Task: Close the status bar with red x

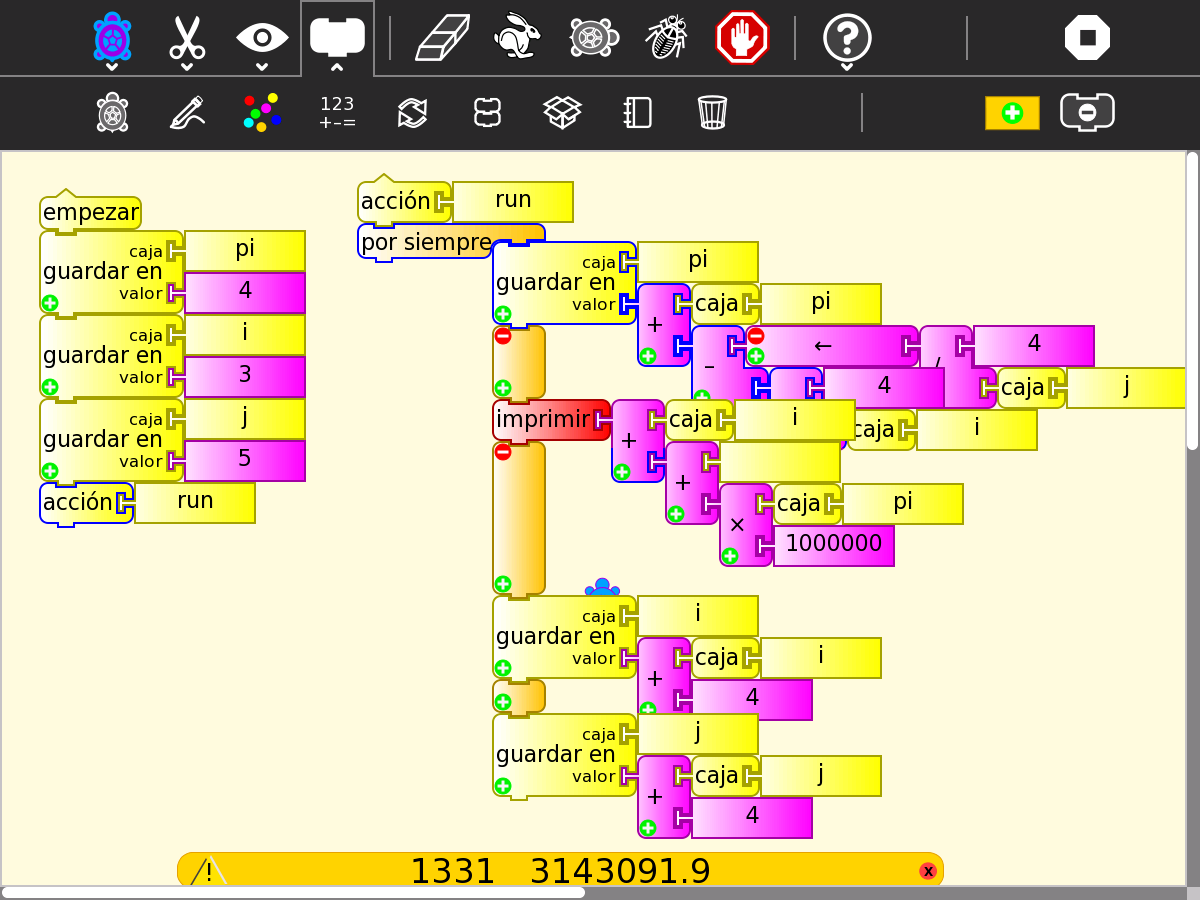Action: click(x=928, y=871)
